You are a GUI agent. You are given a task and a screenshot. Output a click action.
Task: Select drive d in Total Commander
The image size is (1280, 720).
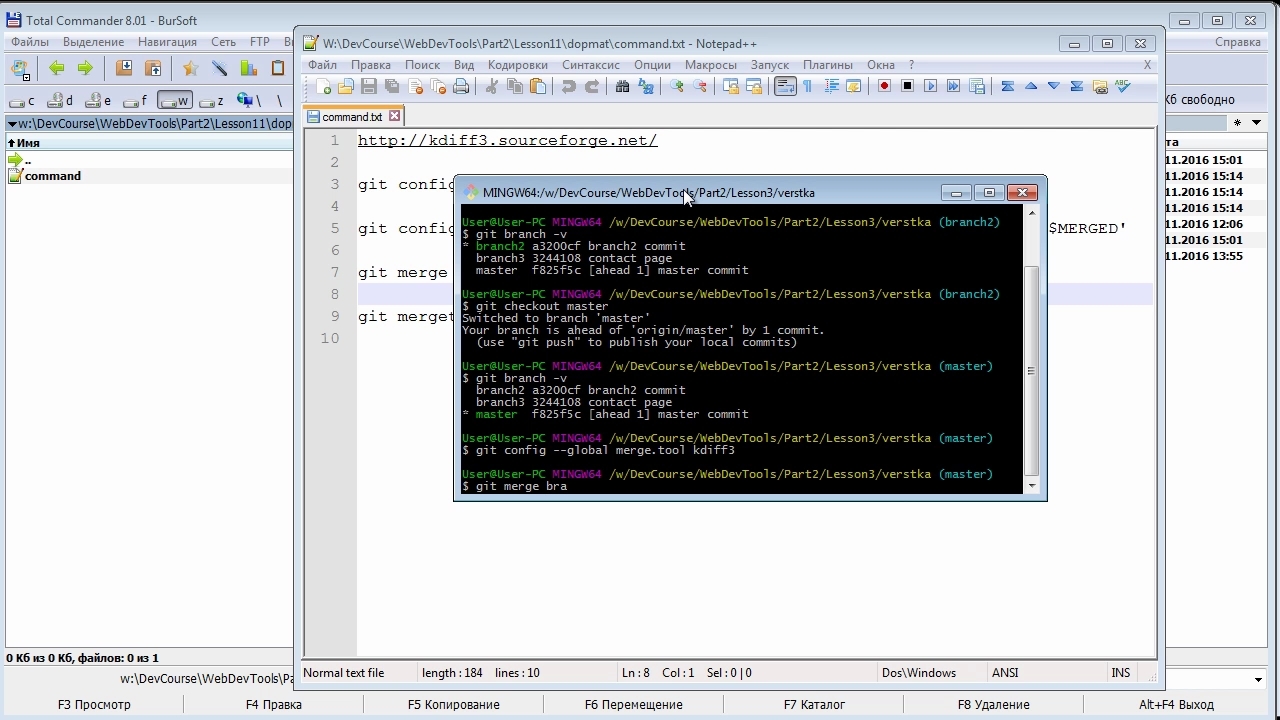61,100
